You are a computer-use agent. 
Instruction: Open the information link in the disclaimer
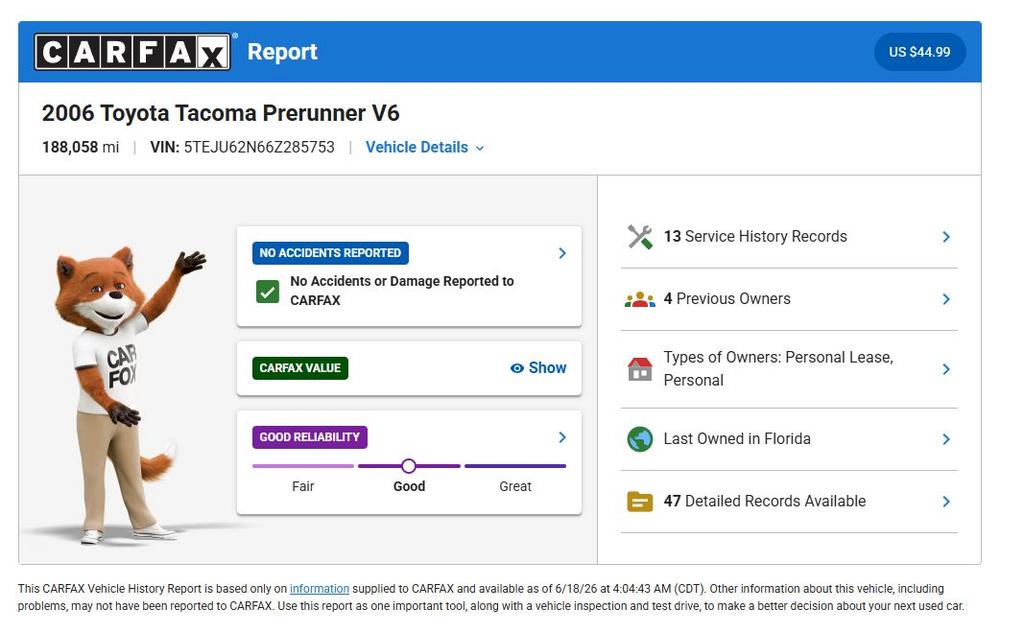[319, 589]
